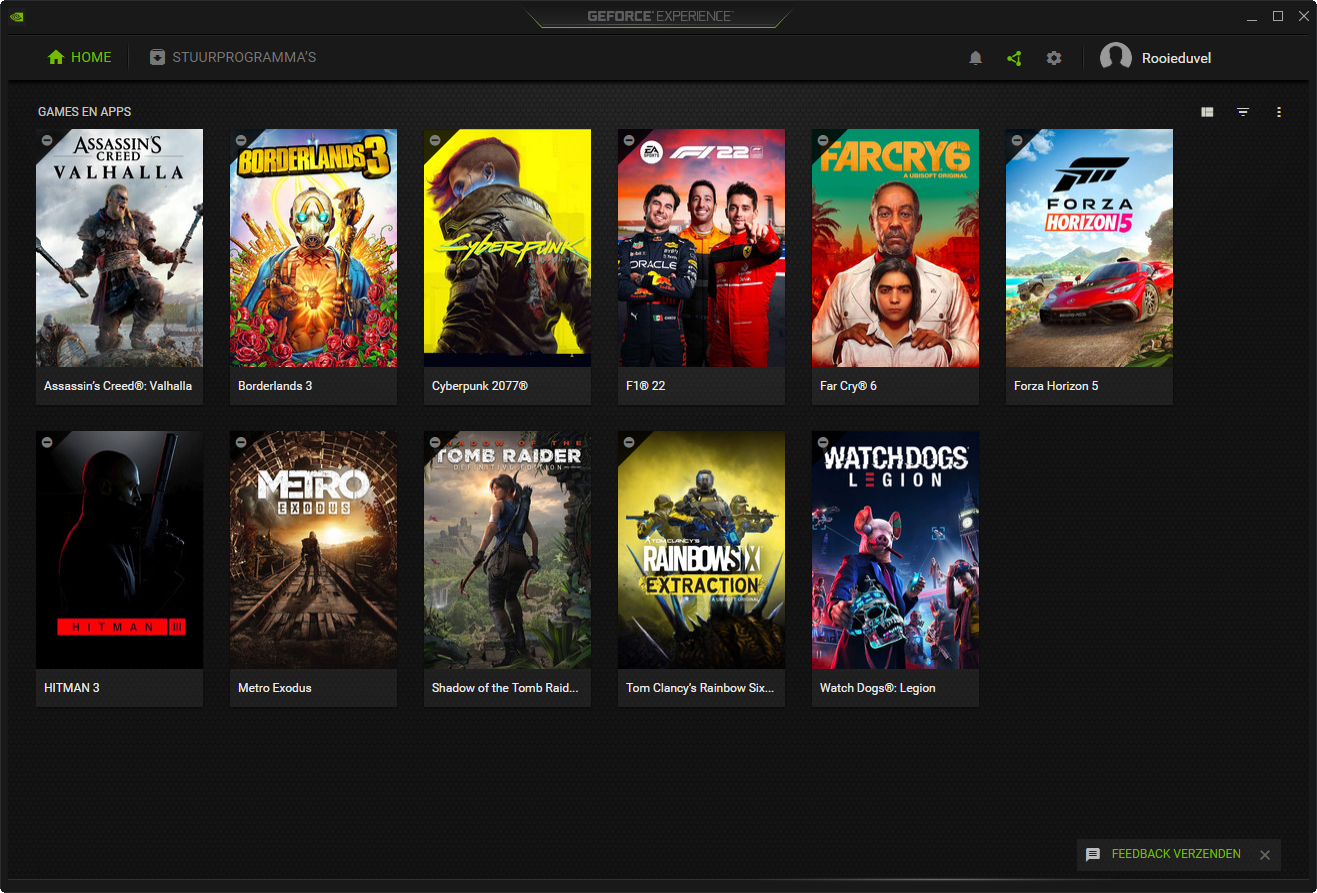Viewport: 1317px width, 893px height.
Task: Open the HITMAN 3 cover art
Action: (x=119, y=550)
